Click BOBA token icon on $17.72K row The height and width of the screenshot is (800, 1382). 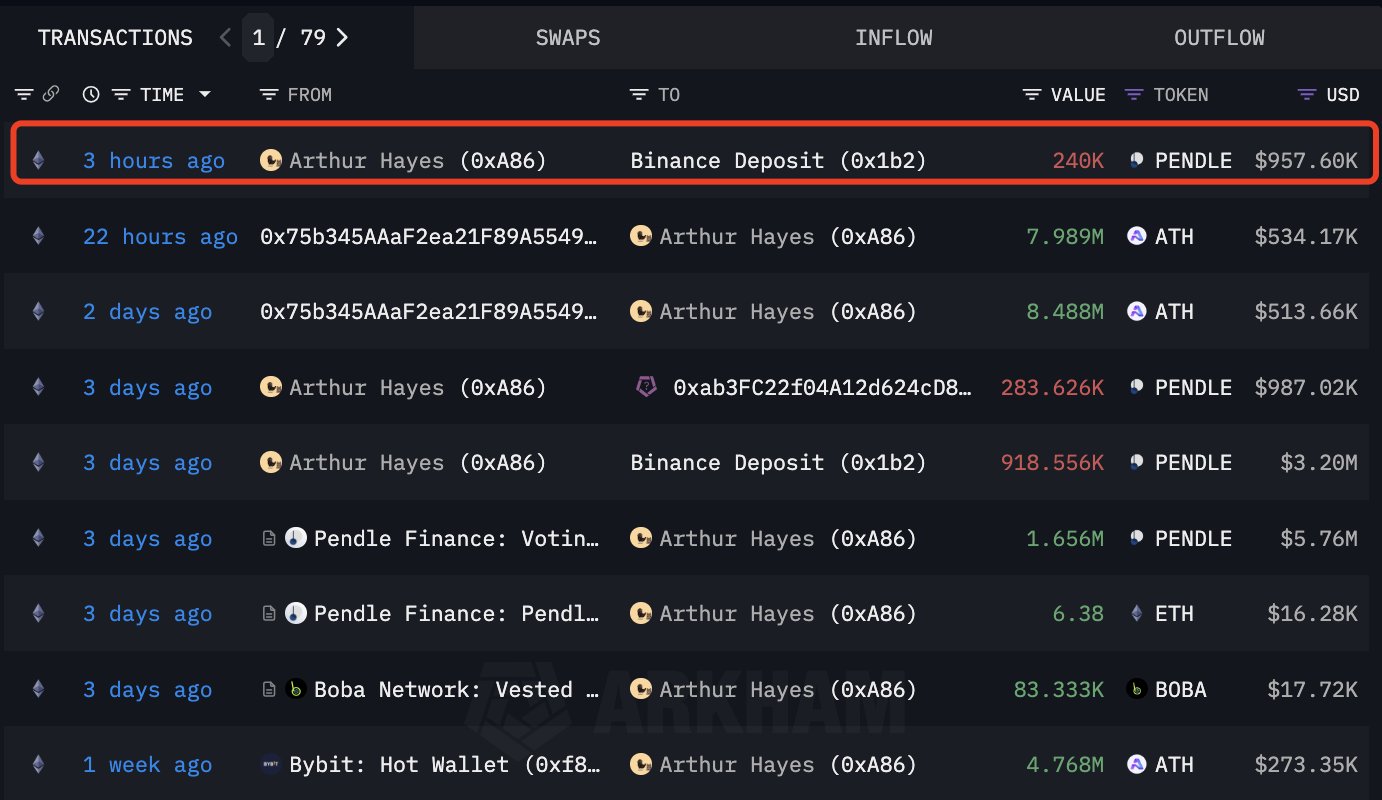click(x=1137, y=689)
